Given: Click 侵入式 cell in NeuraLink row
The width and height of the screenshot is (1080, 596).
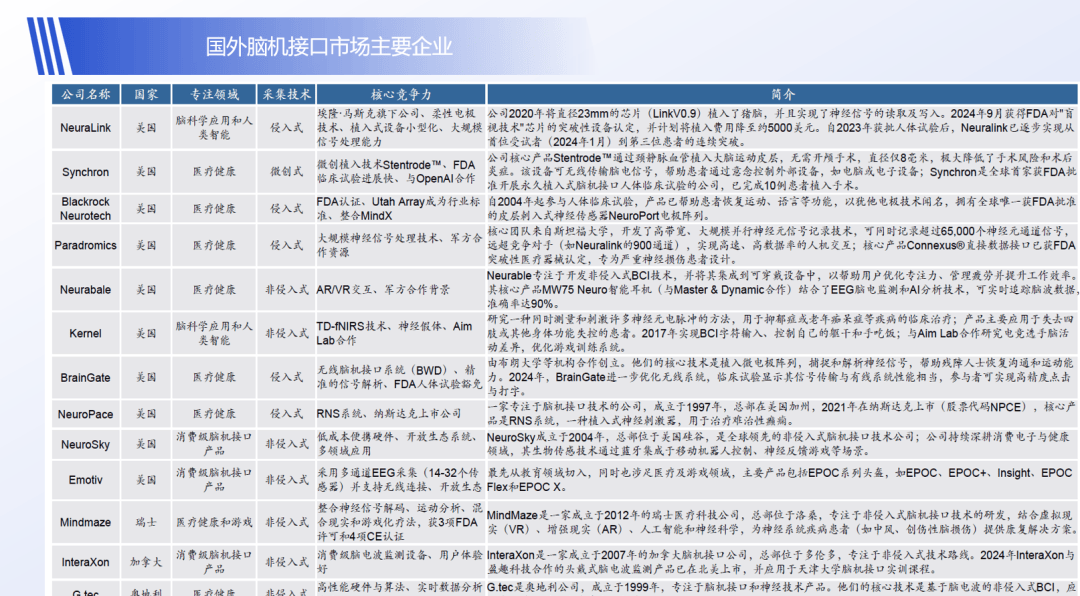Looking at the screenshot, I should coord(287,127).
